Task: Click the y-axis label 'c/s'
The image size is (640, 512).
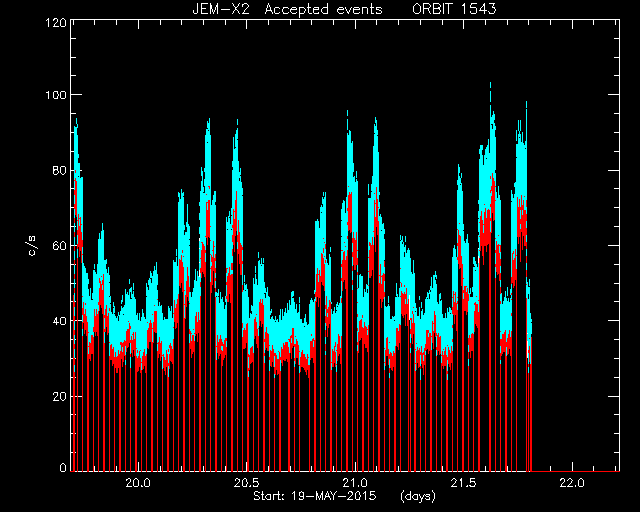Action: pos(33,246)
